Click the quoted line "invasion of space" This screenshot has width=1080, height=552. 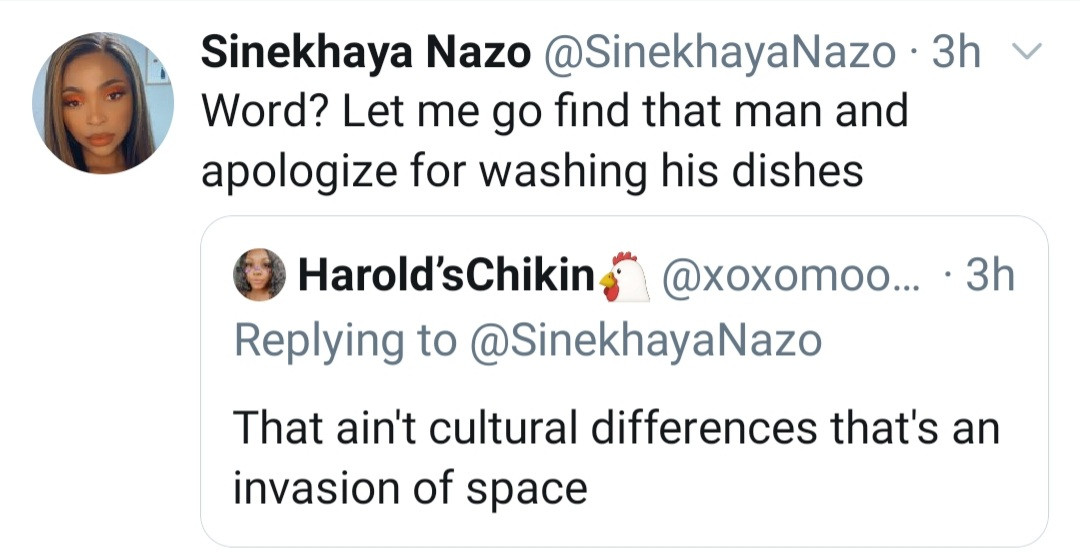click(x=410, y=488)
